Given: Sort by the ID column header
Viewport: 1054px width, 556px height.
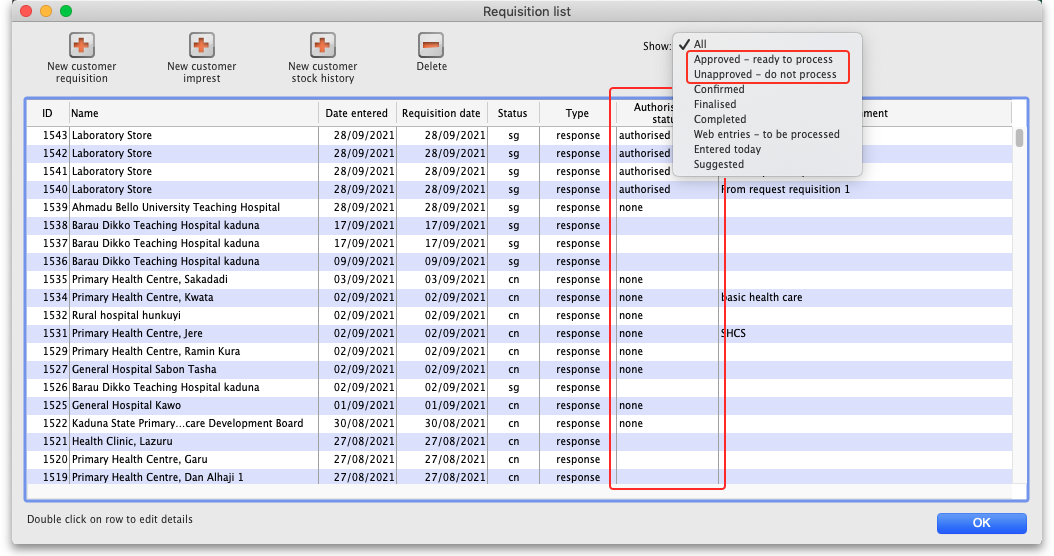Looking at the screenshot, I should pos(47,114).
